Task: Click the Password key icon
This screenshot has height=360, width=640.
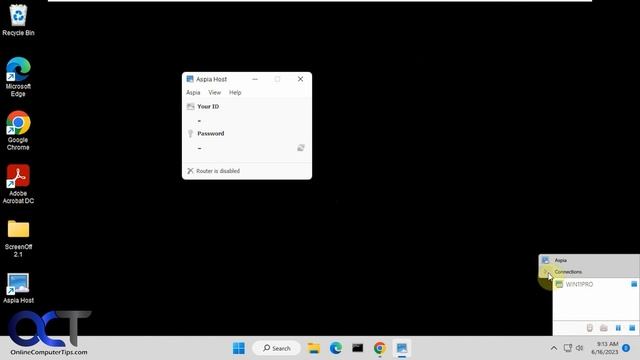Action: click(190, 133)
